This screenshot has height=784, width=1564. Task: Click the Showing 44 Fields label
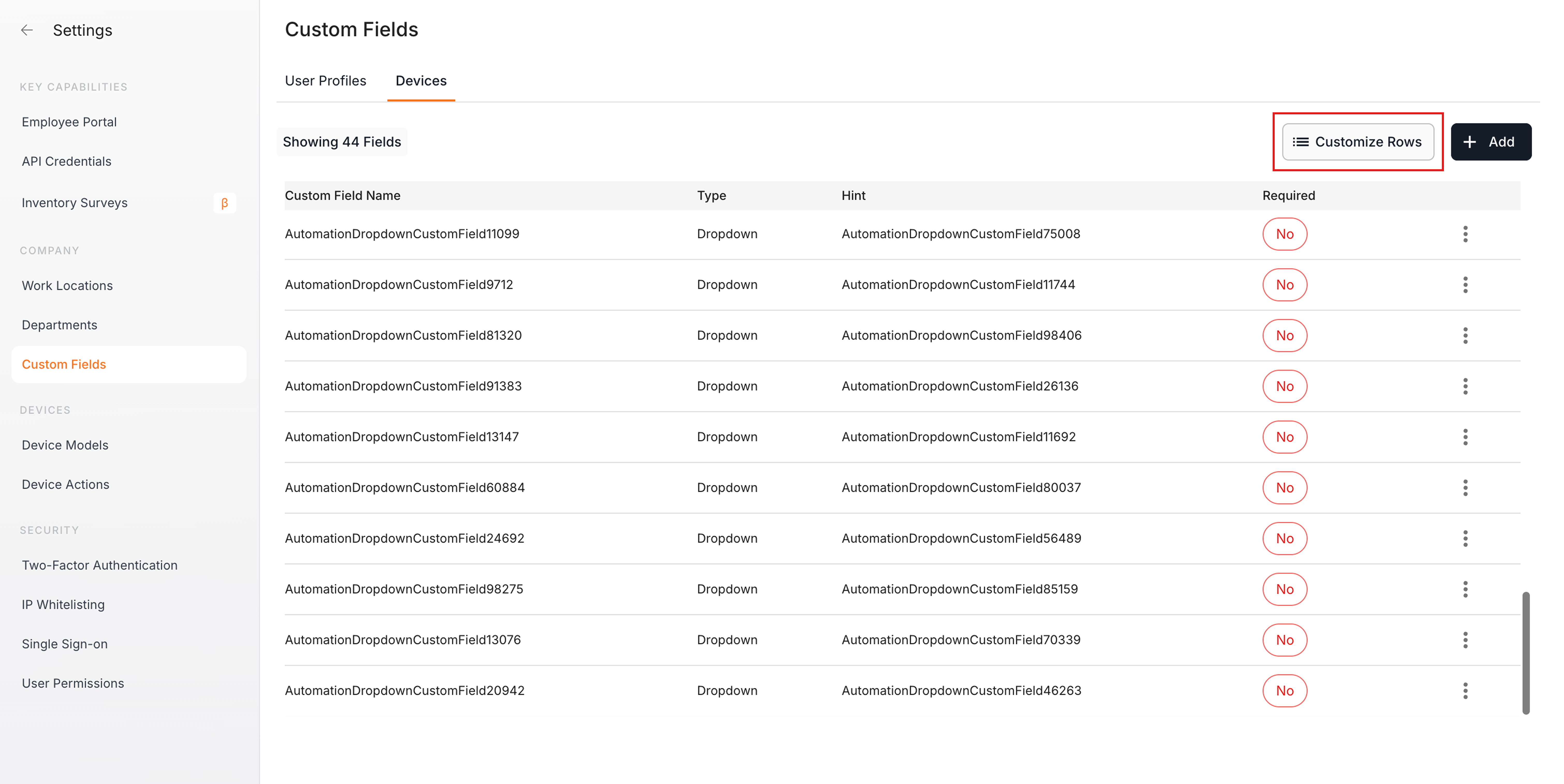point(342,142)
